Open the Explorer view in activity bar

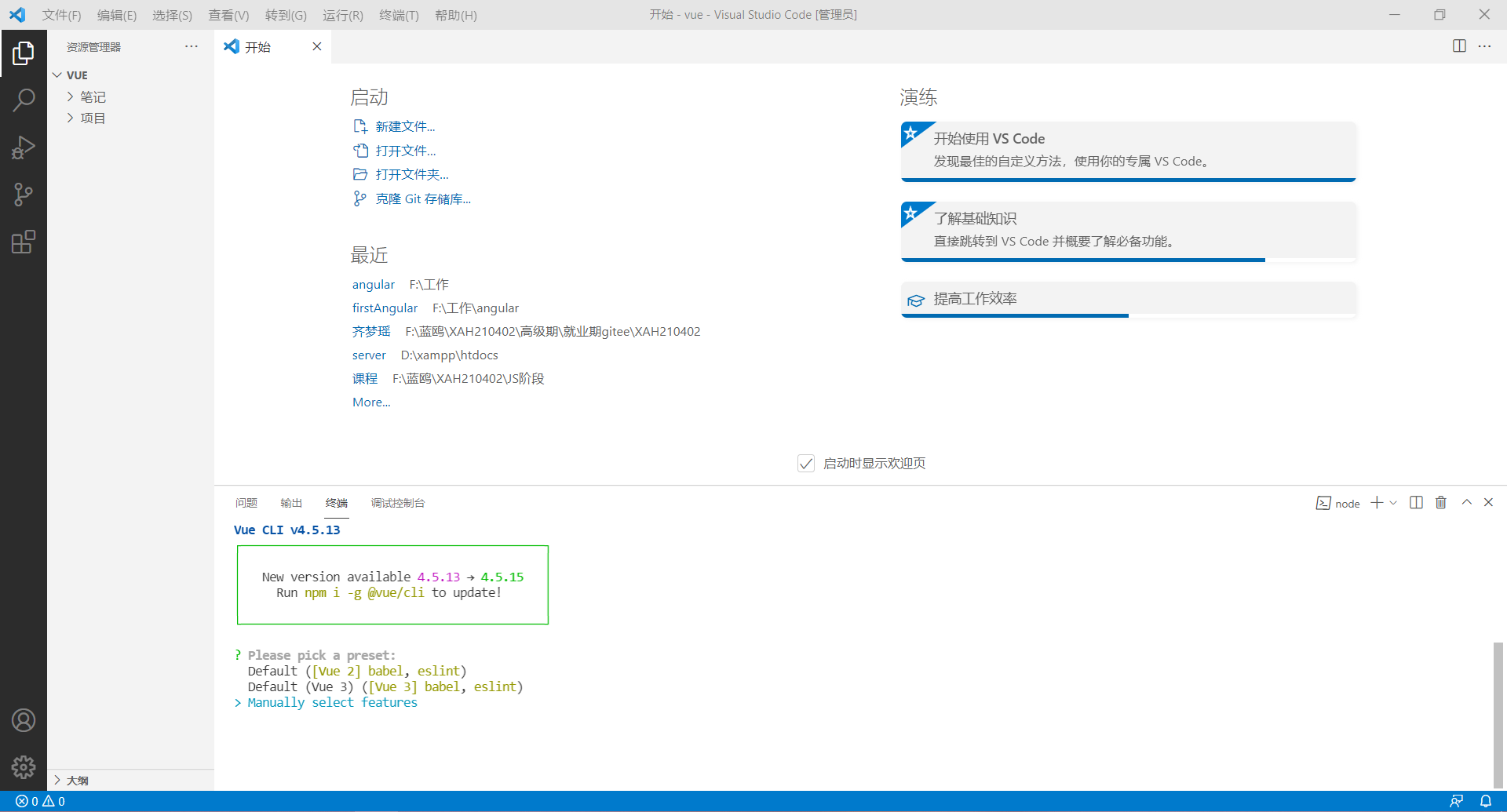click(x=24, y=53)
